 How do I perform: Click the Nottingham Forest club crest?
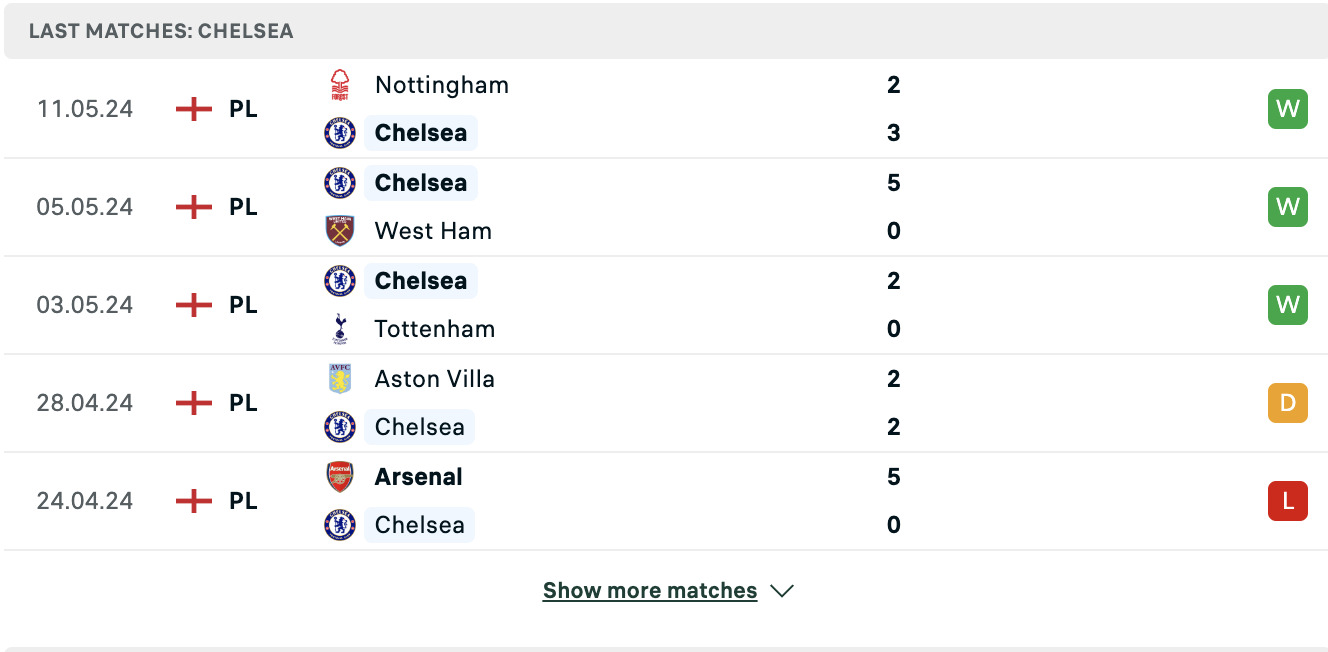point(340,85)
